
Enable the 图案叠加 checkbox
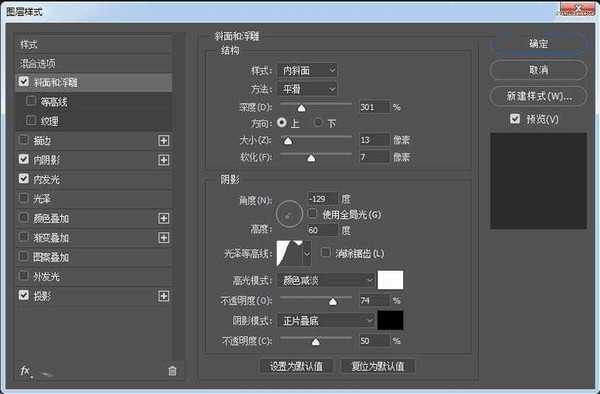24,256
